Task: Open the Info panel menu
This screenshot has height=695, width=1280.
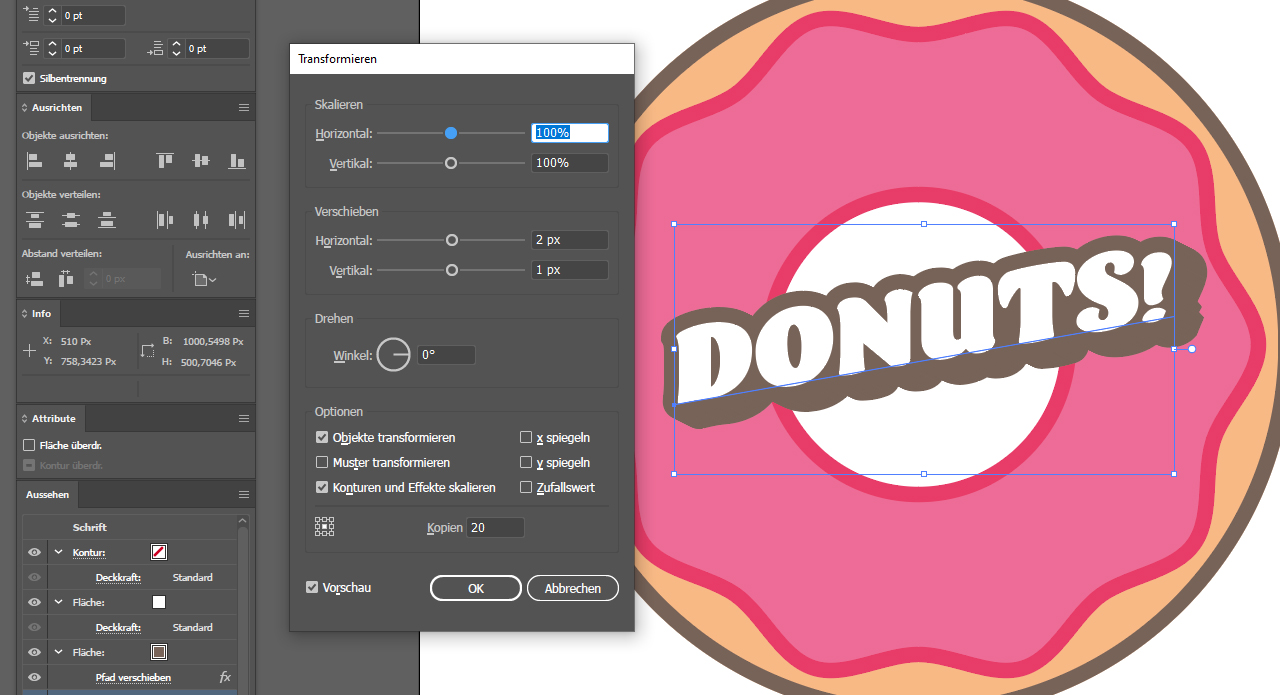Action: (x=243, y=313)
